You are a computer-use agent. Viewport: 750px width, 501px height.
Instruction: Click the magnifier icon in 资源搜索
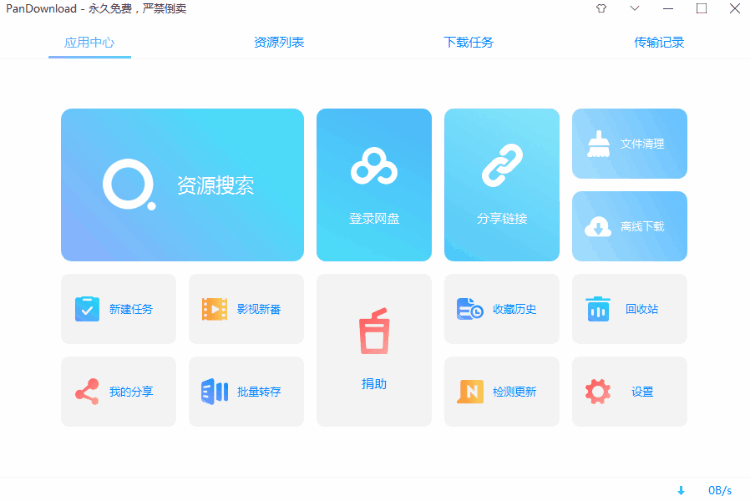pos(129,185)
